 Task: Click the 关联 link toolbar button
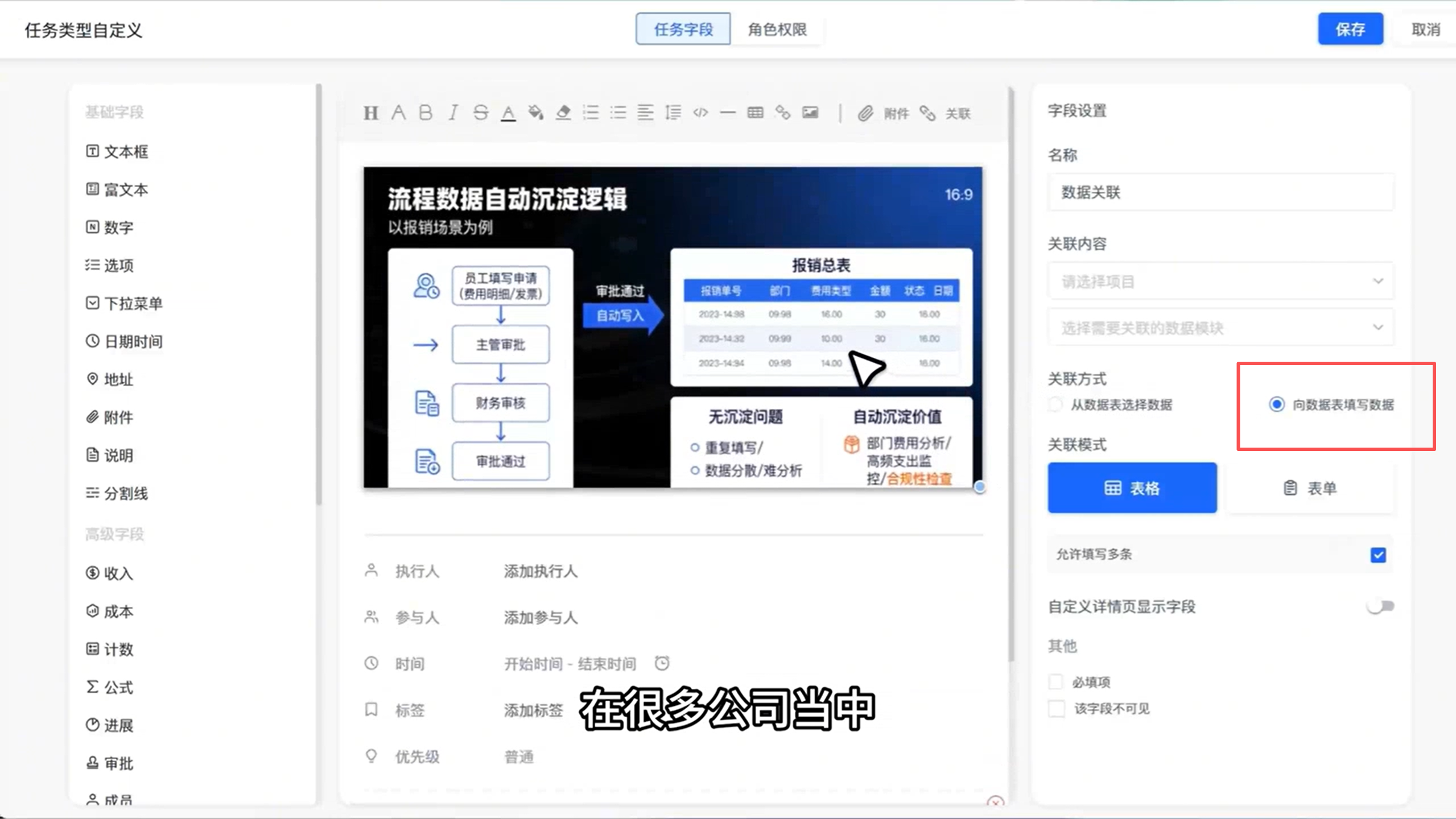tap(945, 113)
